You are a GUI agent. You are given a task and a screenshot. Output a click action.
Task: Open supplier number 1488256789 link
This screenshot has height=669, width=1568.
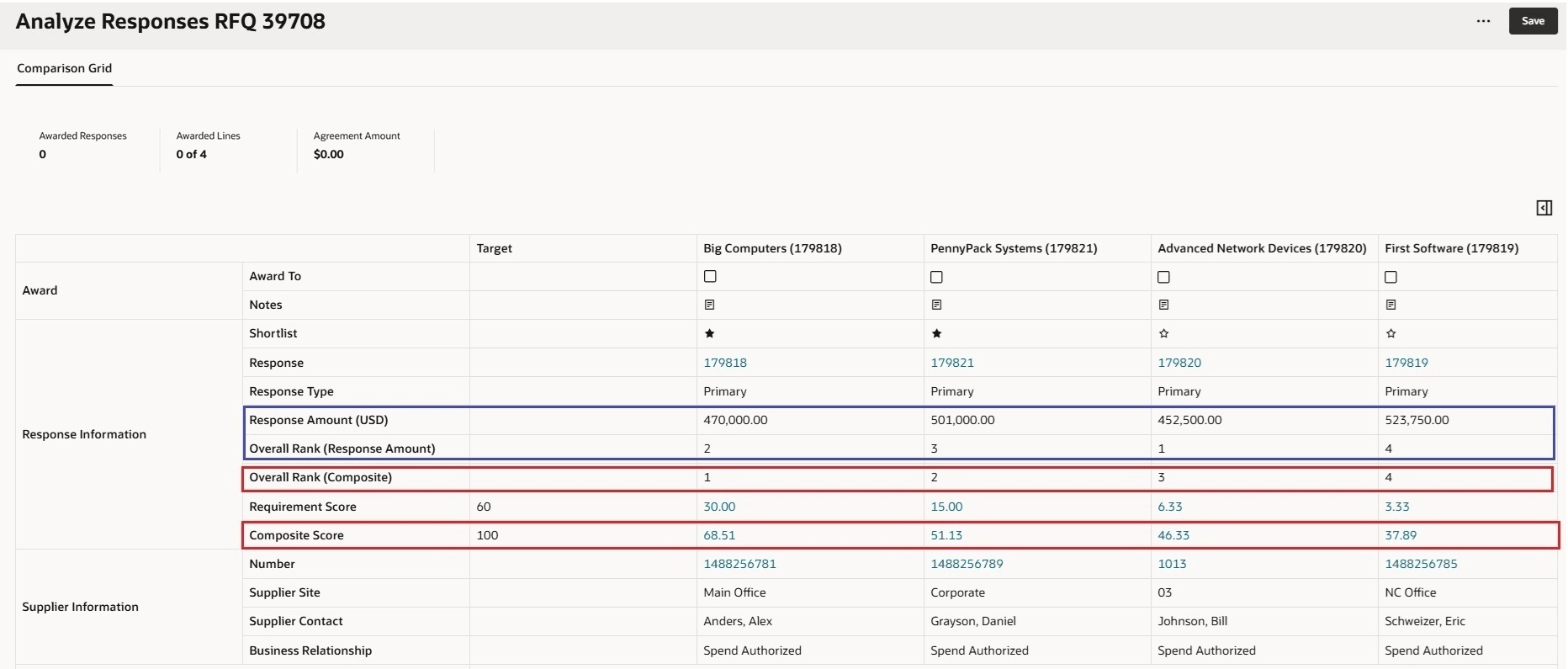coord(967,564)
